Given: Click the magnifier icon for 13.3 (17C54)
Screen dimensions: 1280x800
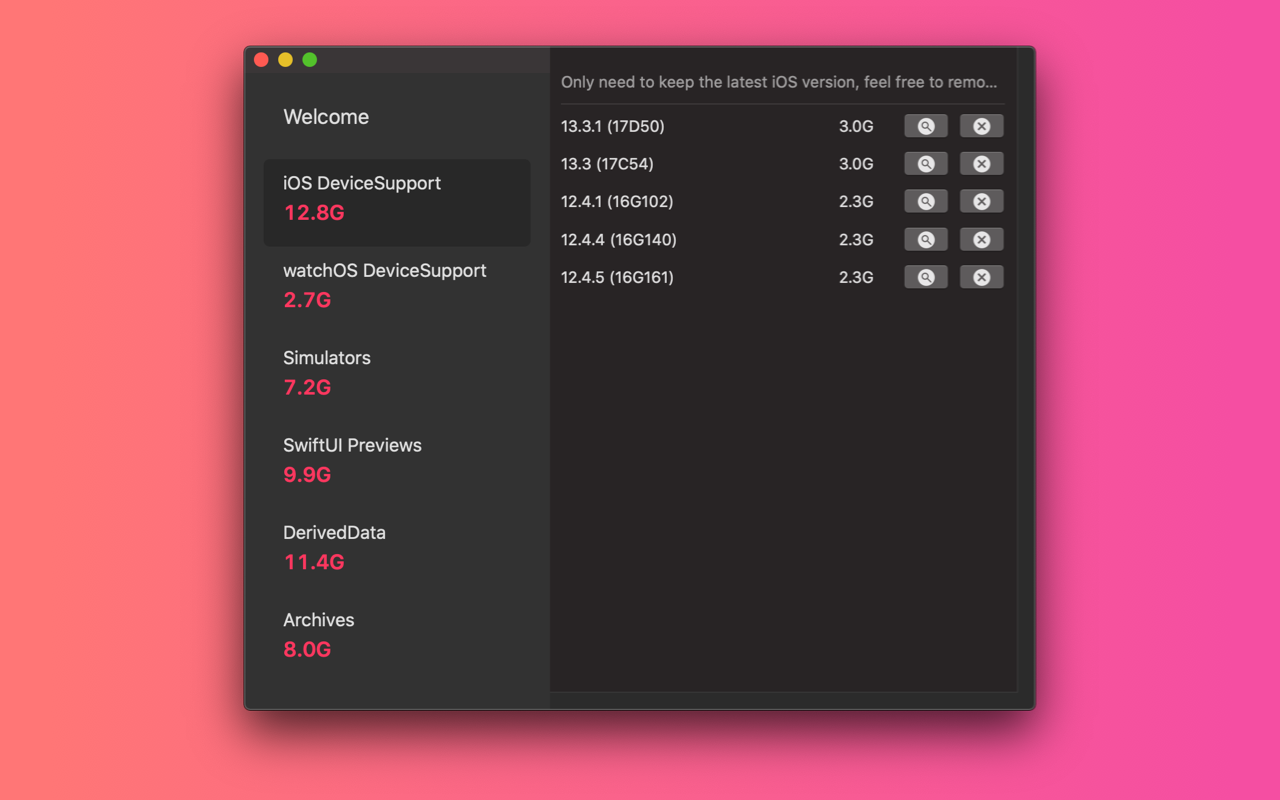Looking at the screenshot, I should tap(925, 163).
